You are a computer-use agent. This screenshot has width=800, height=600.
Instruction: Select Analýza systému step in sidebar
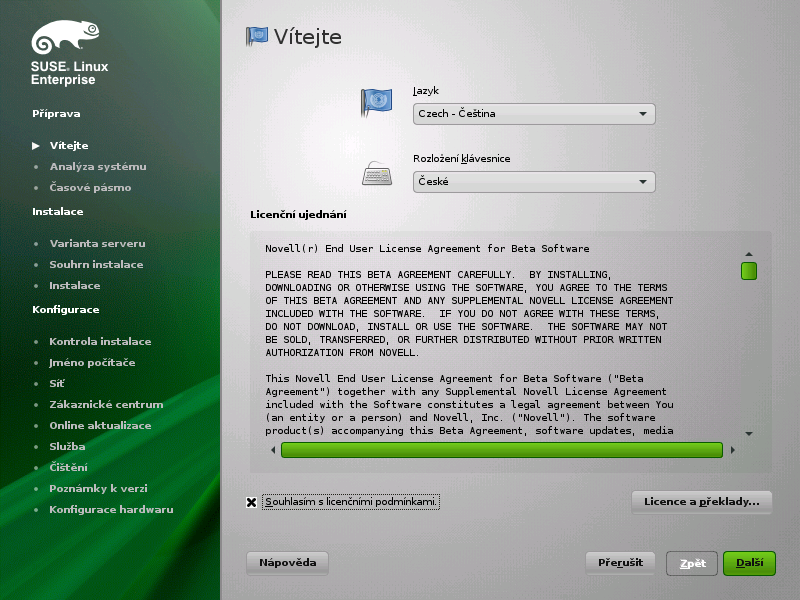tap(98, 167)
